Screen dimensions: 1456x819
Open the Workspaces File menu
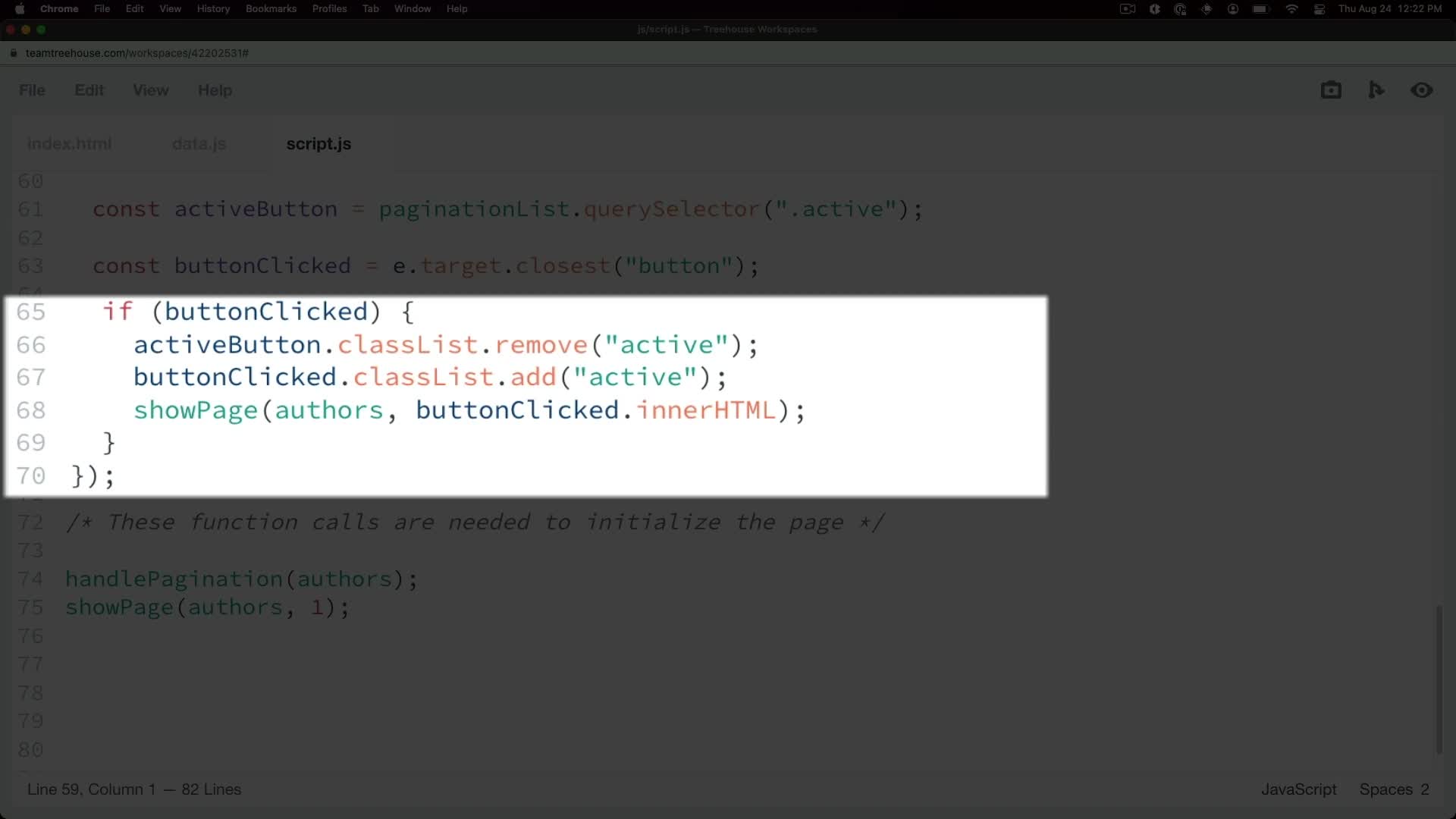(x=32, y=90)
